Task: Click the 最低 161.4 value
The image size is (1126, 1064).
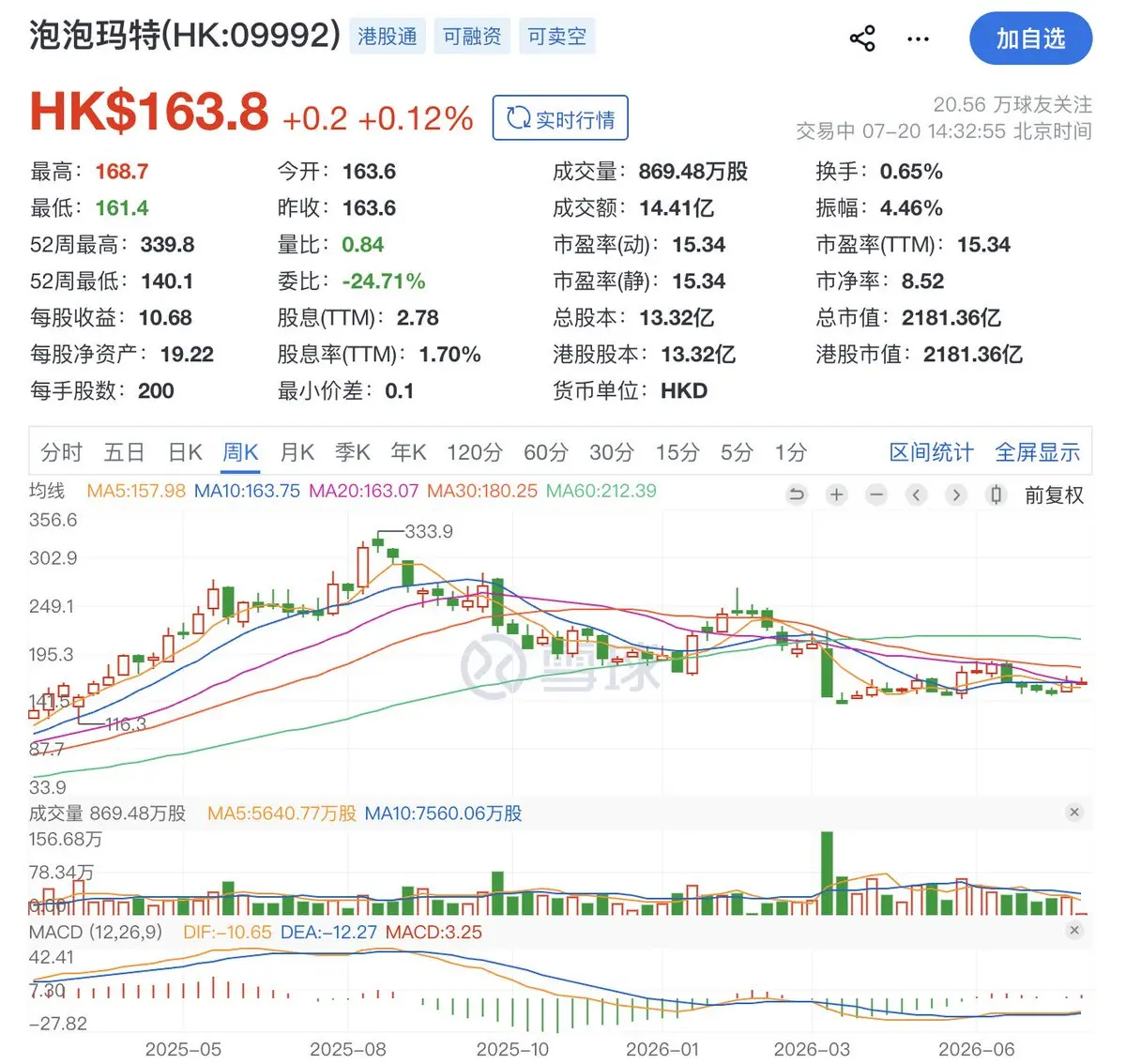Action: pos(122,208)
